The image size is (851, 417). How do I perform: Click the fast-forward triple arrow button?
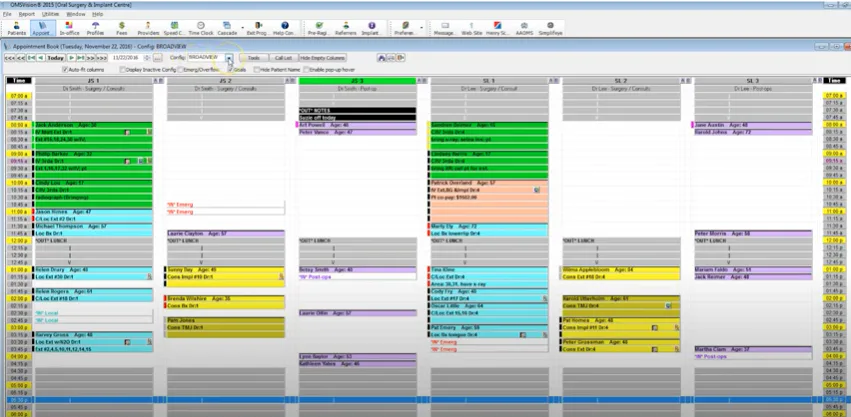click(x=101, y=58)
